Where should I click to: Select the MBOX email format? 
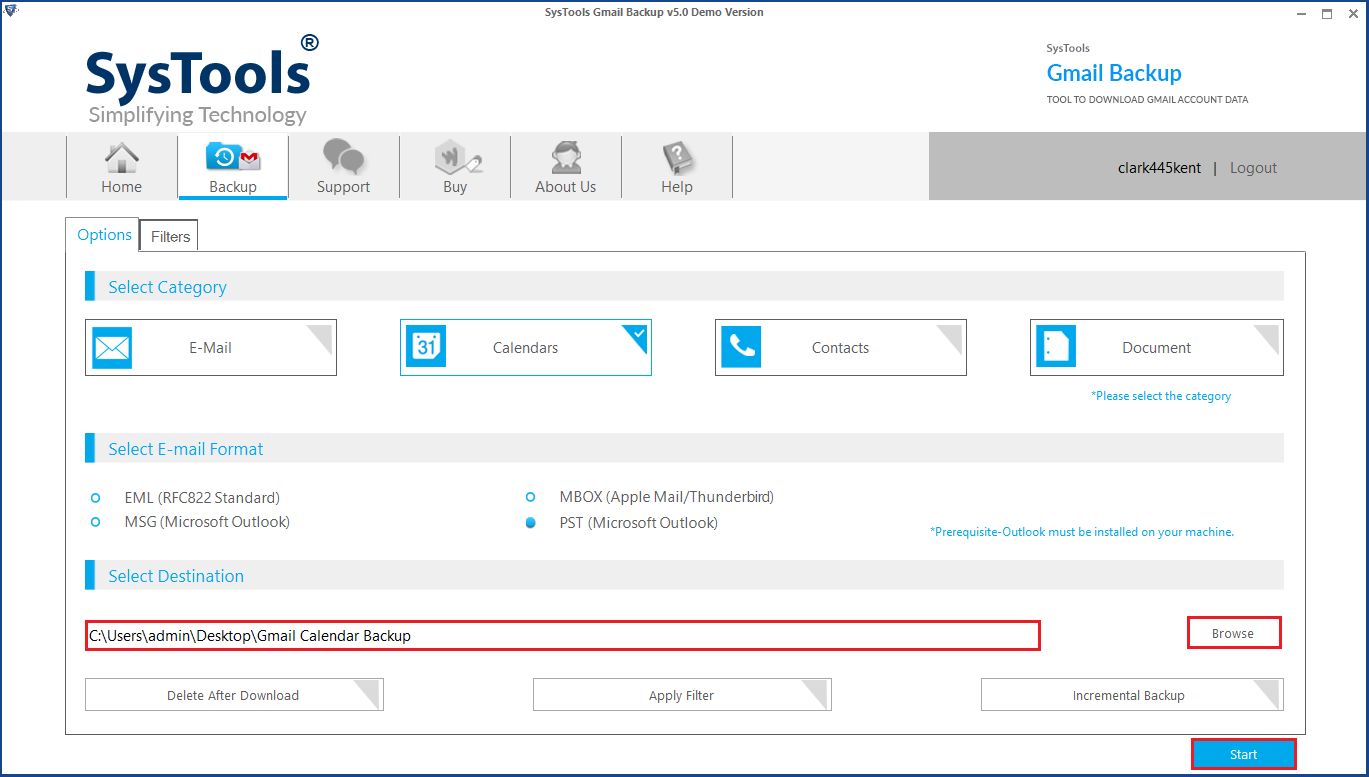[x=530, y=496]
